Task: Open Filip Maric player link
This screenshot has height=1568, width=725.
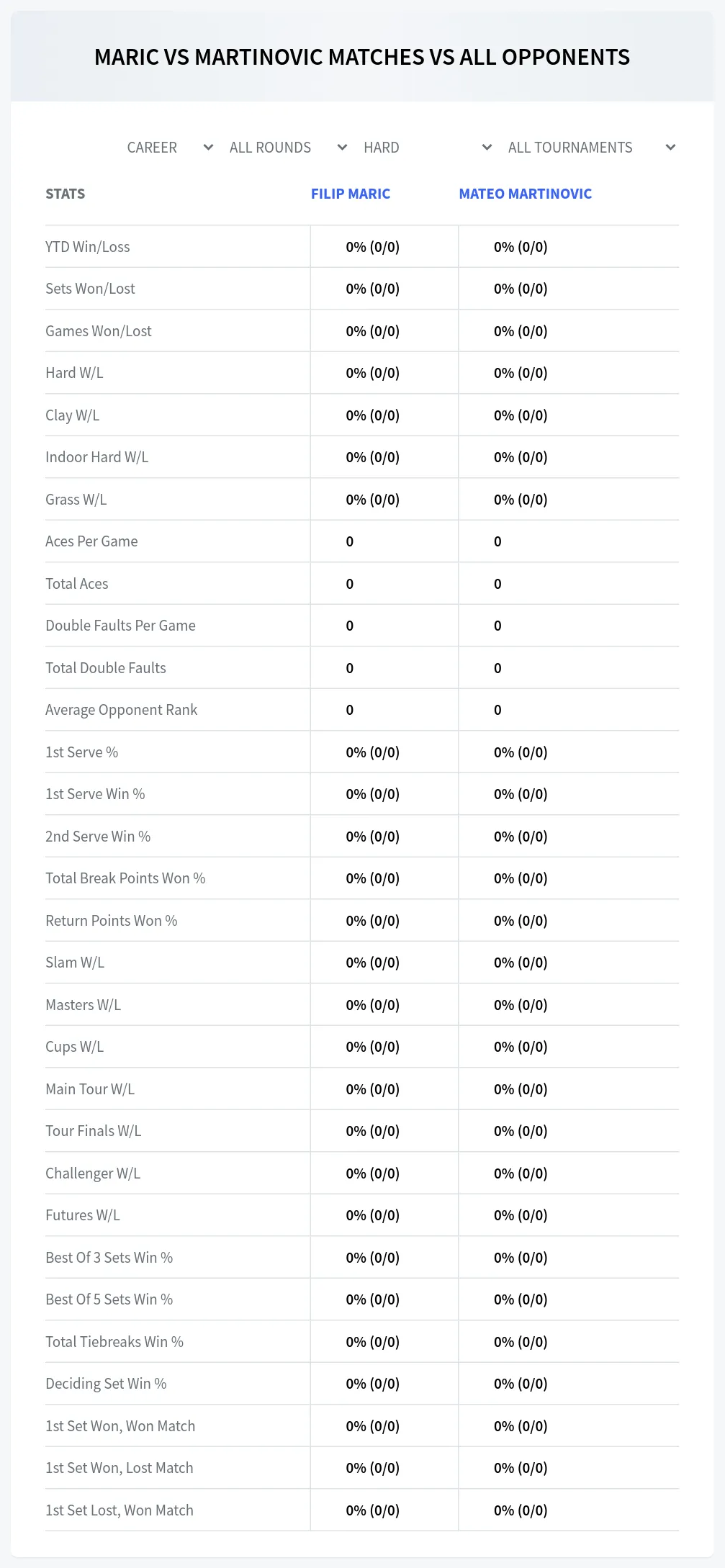Action: coord(351,194)
